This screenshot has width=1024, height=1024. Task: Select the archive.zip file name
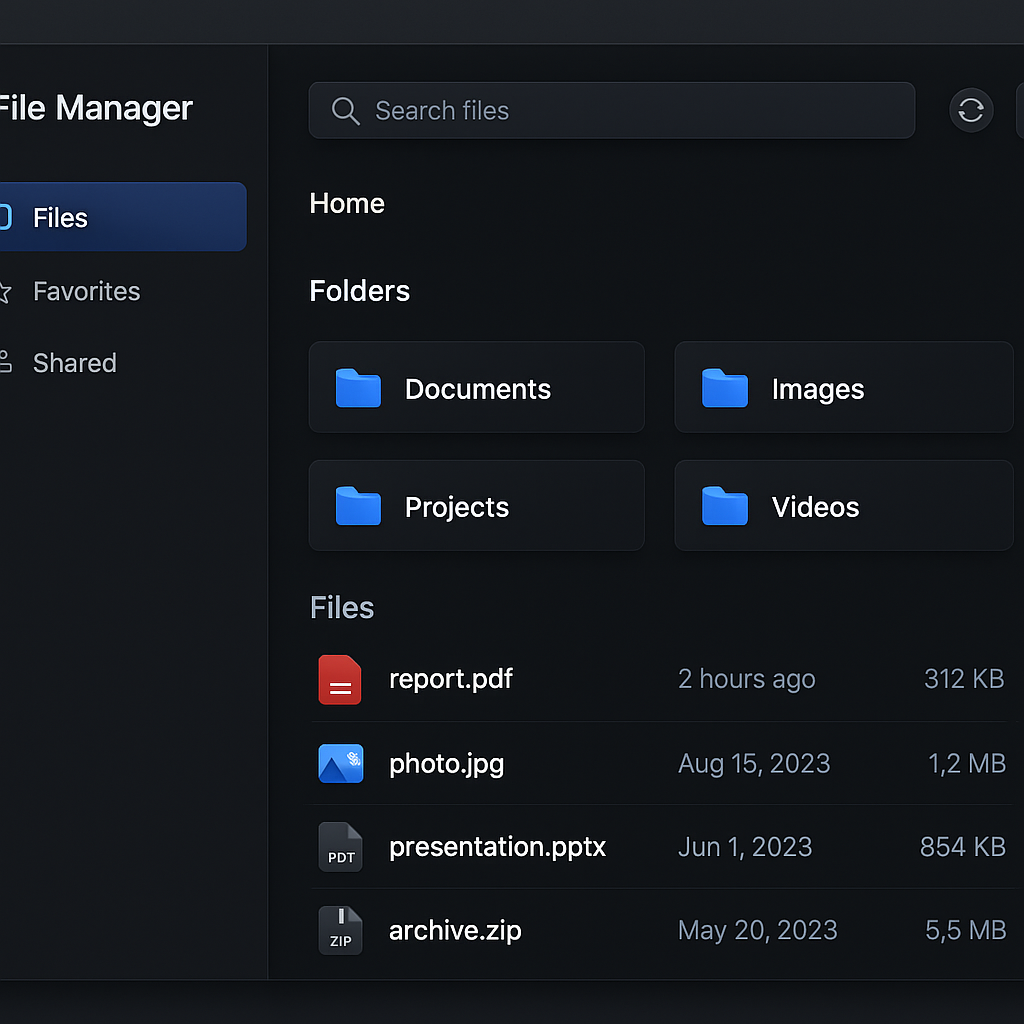point(455,930)
